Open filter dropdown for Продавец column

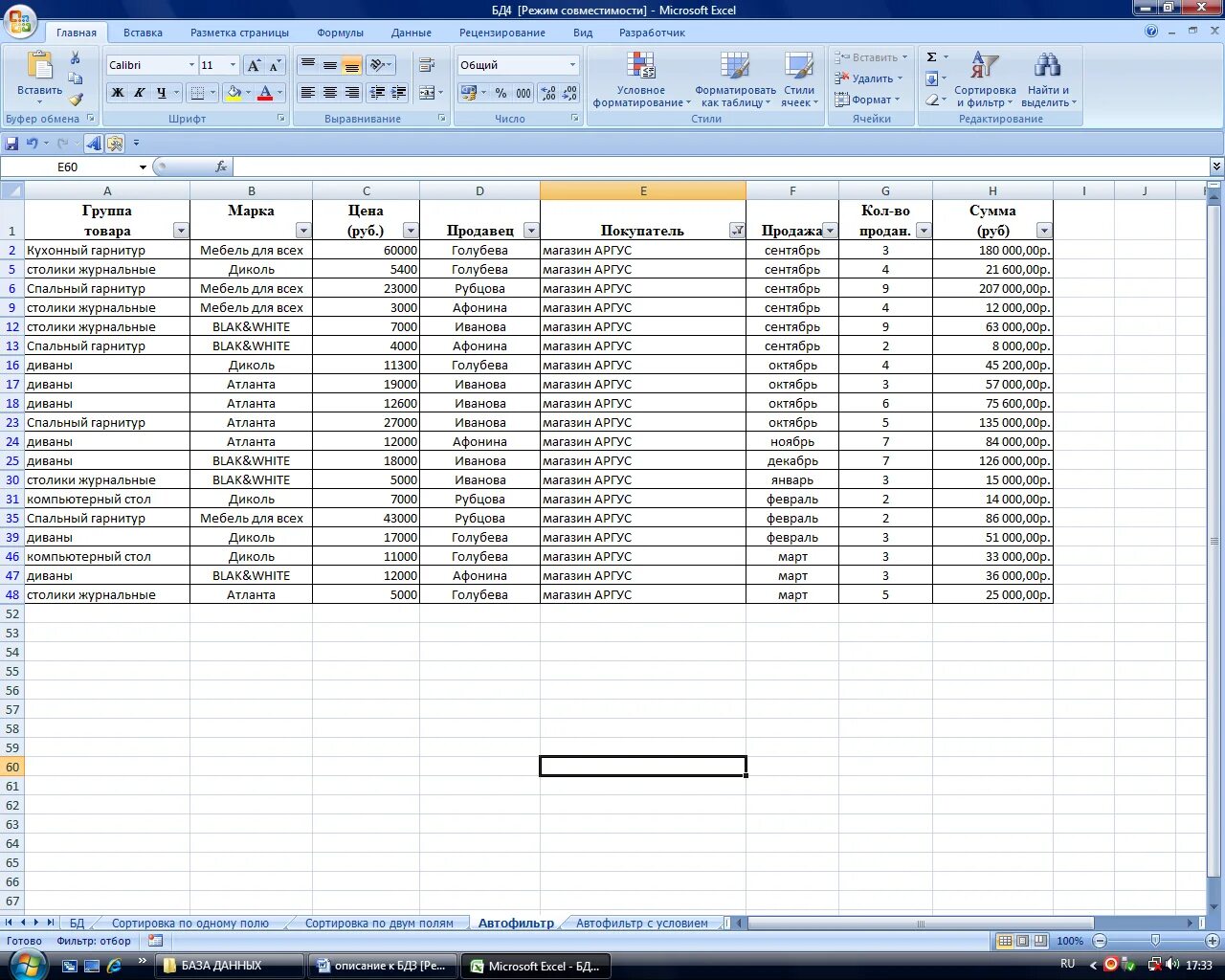coord(531,231)
